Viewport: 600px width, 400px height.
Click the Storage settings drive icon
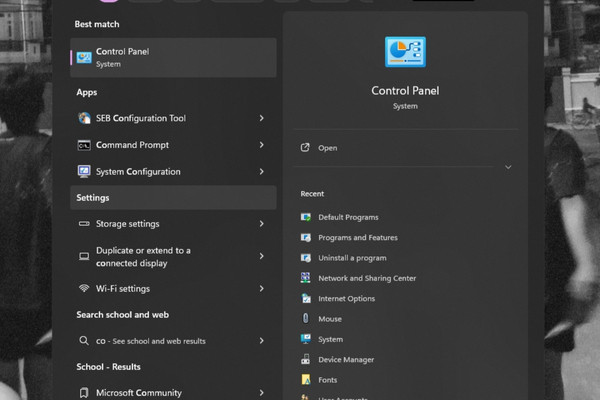pos(84,224)
